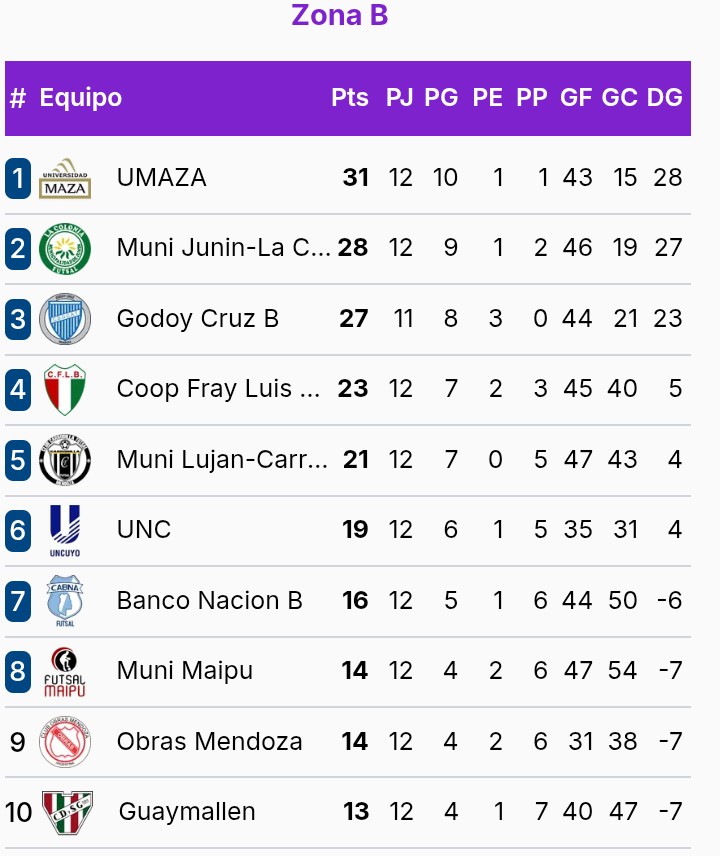The image size is (720, 856).
Task: Select the Zona B heading
Action: (340, 16)
